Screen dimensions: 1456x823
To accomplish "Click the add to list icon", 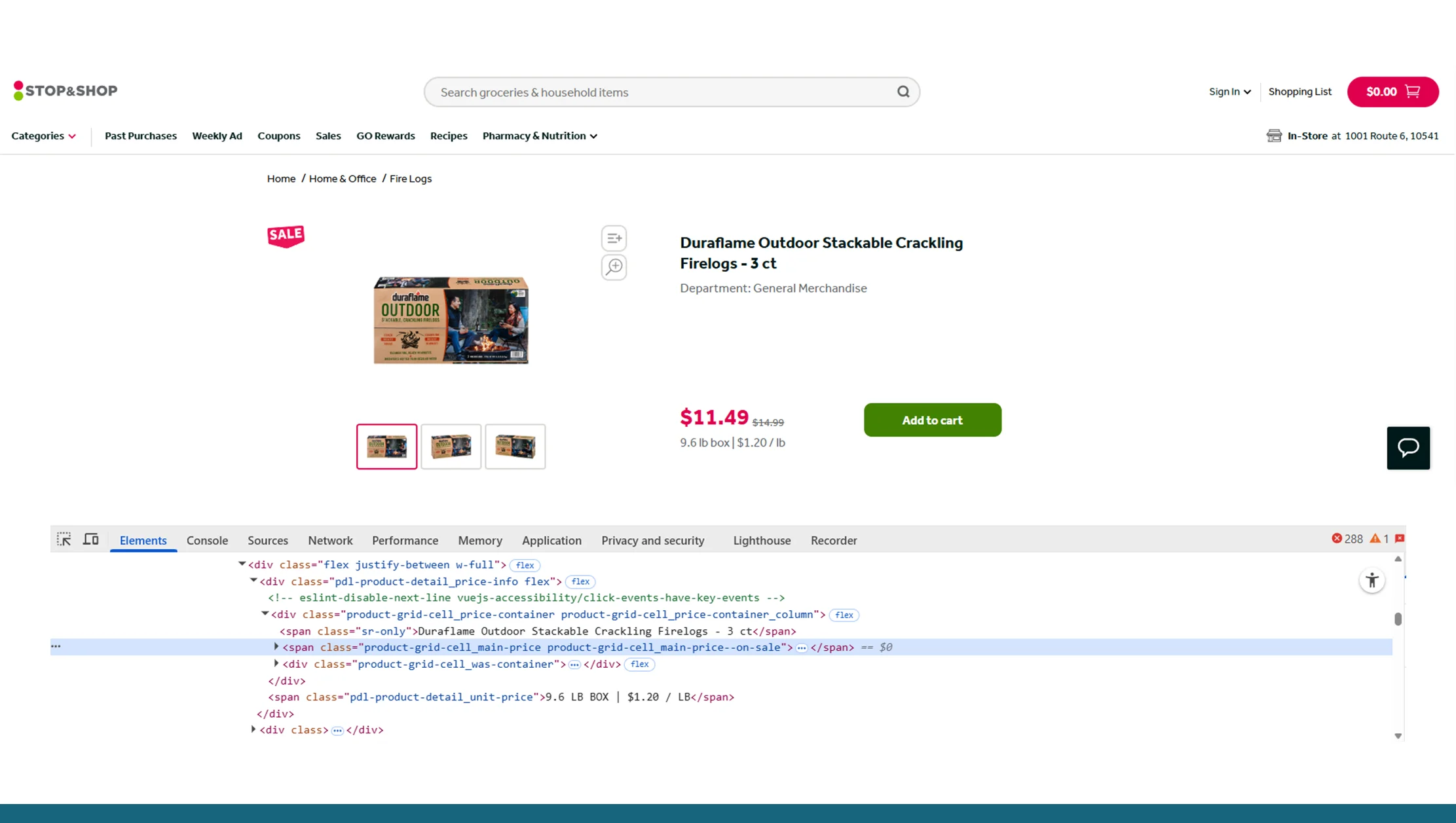I will click(614, 238).
